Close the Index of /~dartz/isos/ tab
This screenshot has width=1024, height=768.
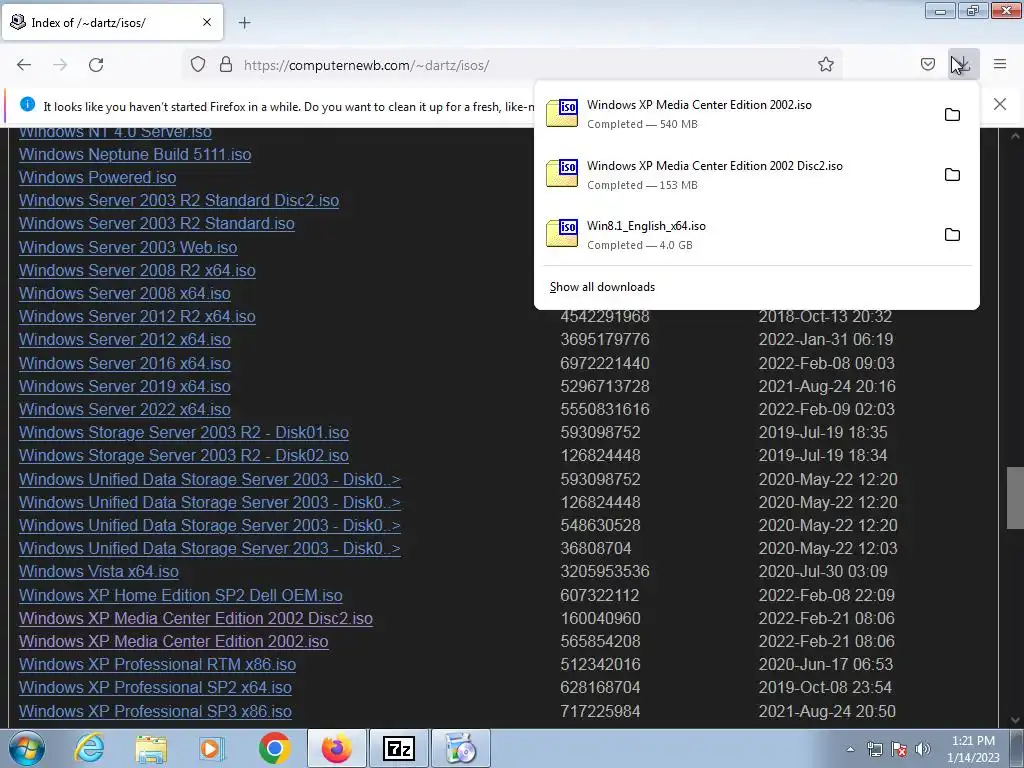coord(206,22)
